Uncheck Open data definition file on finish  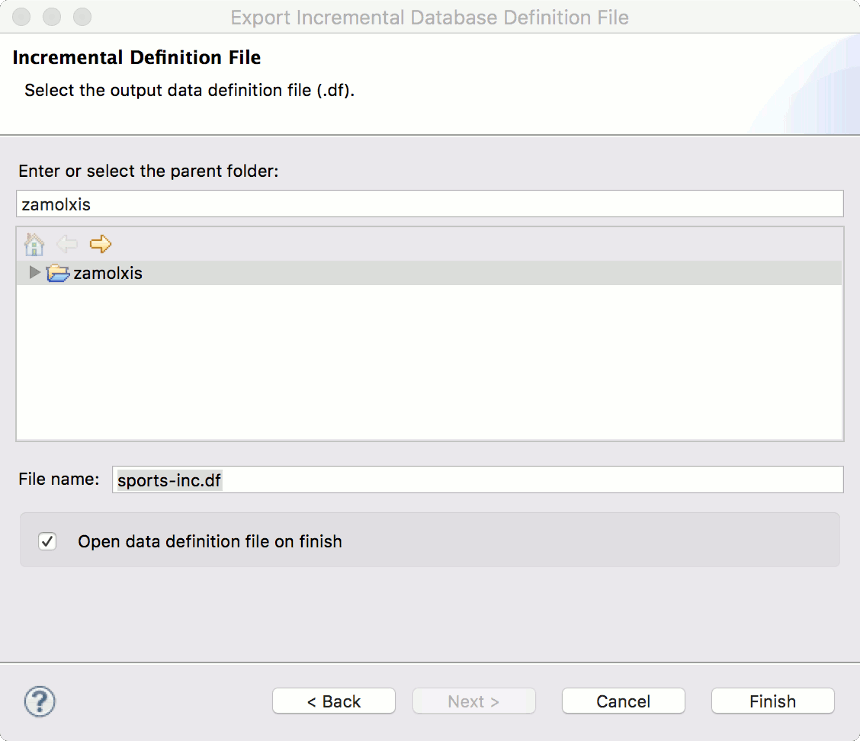point(48,542)
